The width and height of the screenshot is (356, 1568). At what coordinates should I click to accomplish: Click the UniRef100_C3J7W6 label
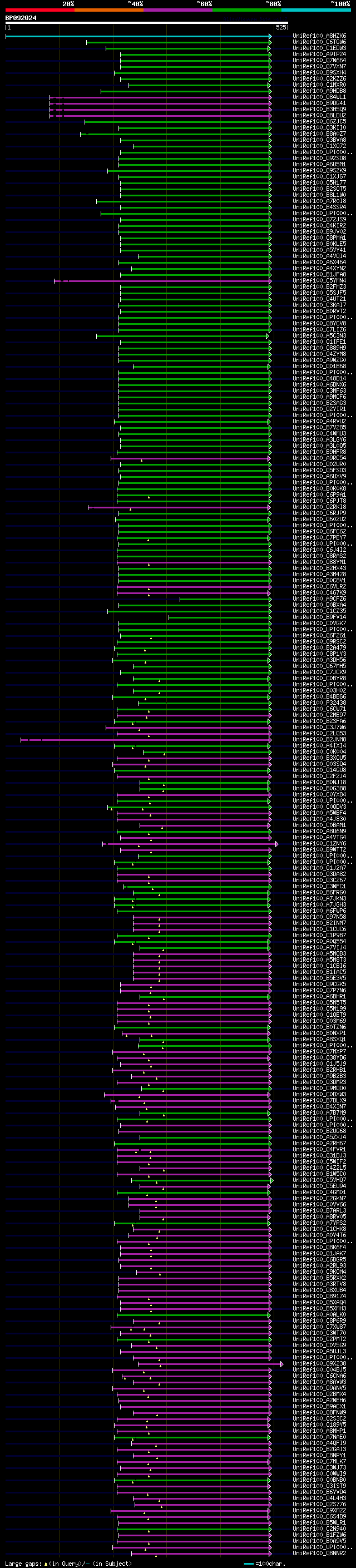pos(319,728)
